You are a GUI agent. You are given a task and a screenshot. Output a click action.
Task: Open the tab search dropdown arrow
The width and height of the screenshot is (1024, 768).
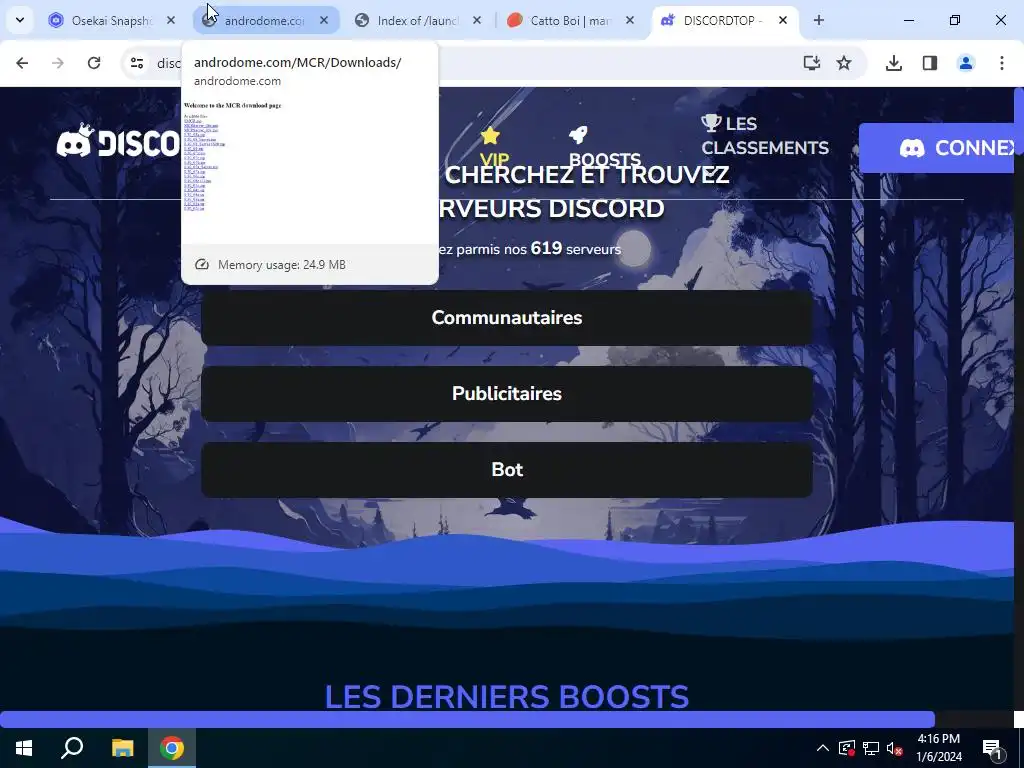pos(20,20)
